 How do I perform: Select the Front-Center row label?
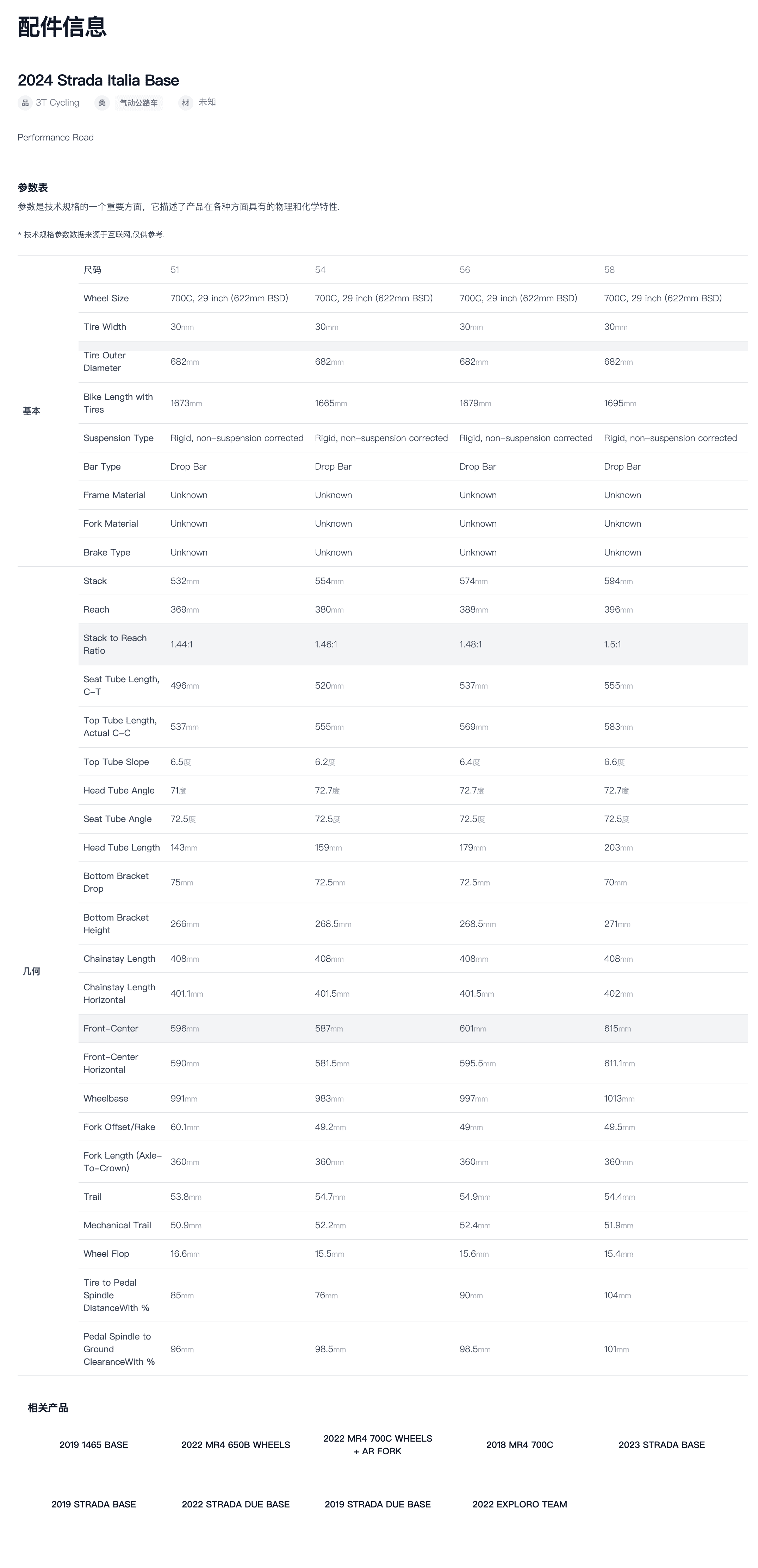pyautogui.click(x=111, y=1028)
